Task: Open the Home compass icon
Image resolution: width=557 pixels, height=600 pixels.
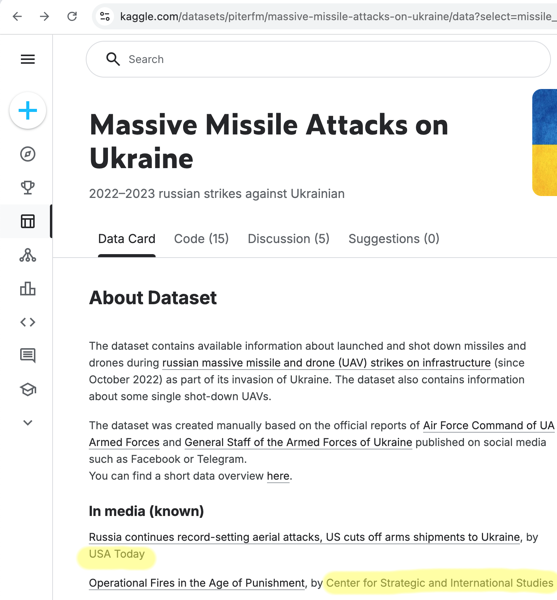Action: click(x=28, y=154)
